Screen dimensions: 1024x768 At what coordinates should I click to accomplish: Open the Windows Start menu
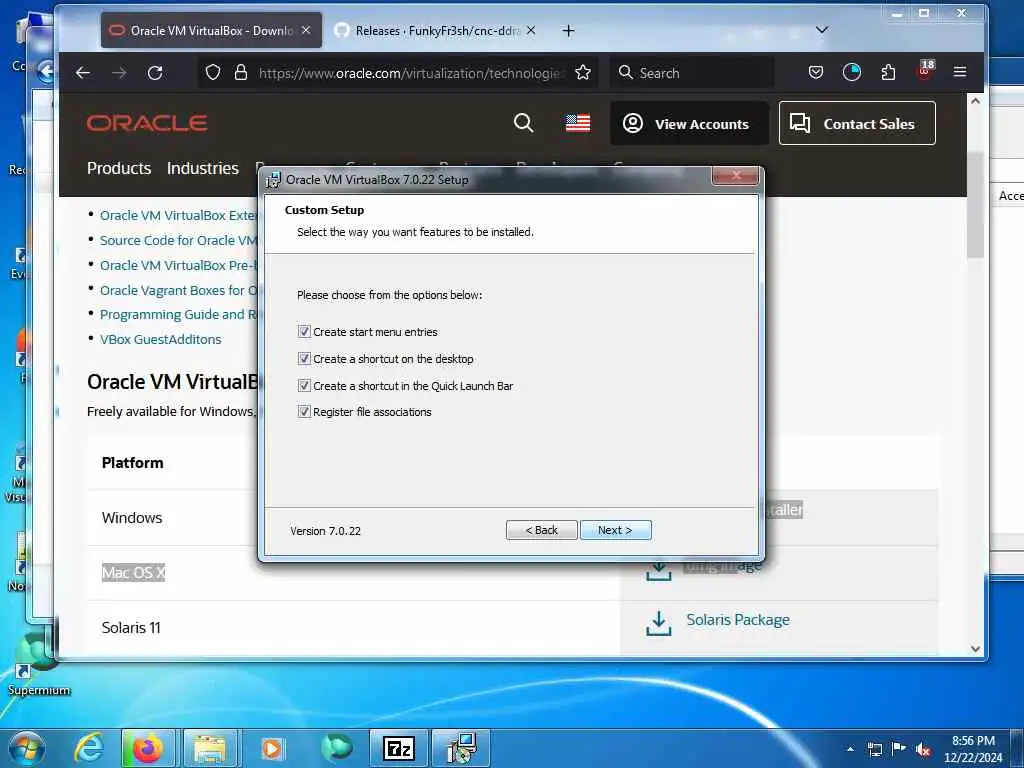[27, 748]
